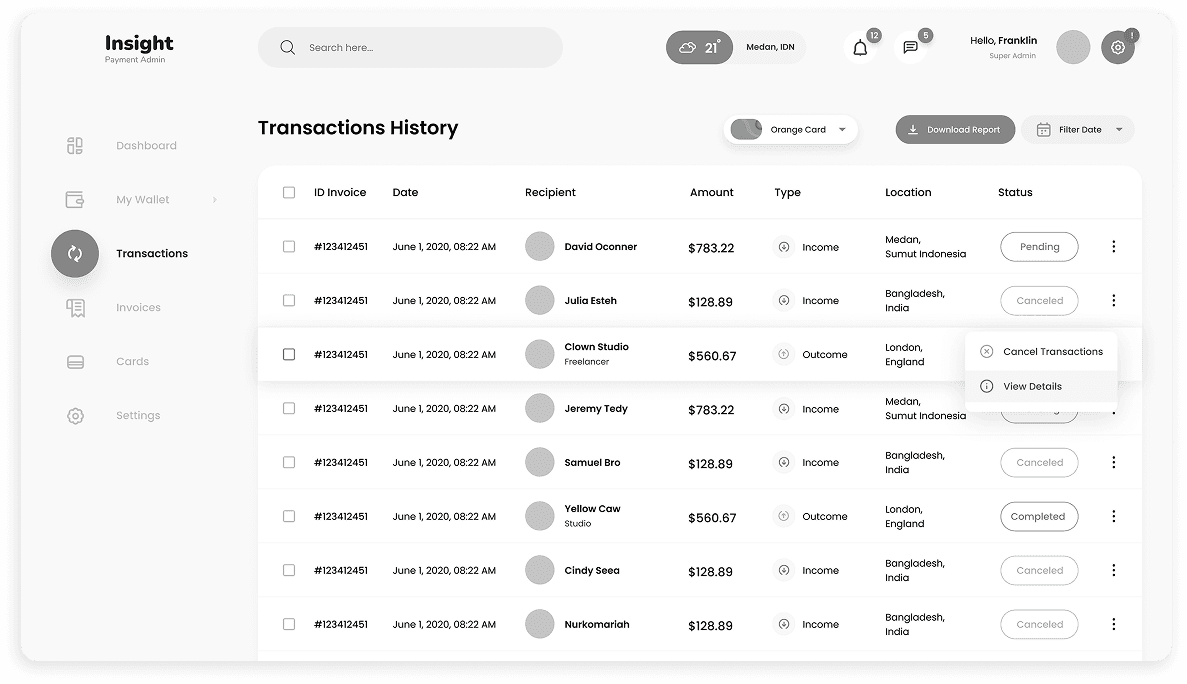Select the checkbox on David Oconner's row
Screen dimensions: 1187x684
(x=289, y=246)
